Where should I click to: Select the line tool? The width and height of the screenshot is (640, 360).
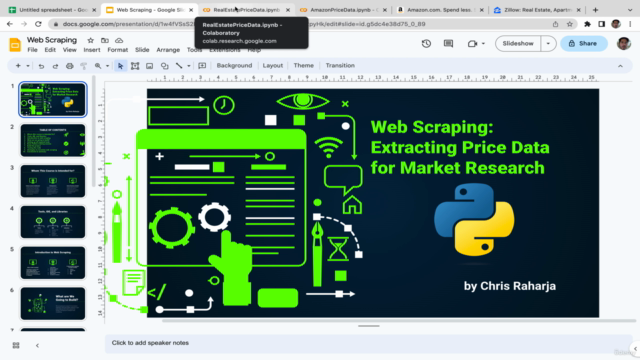point(179,66)
